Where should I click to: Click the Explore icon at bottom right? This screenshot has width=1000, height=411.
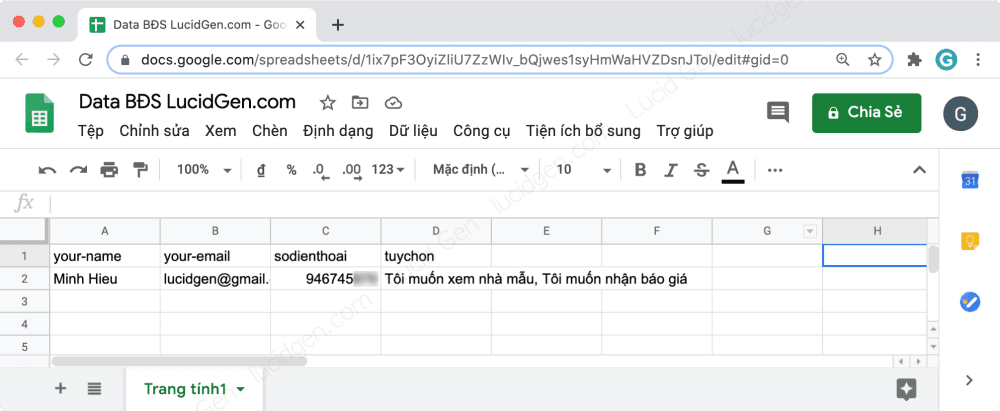coord(907,389)
